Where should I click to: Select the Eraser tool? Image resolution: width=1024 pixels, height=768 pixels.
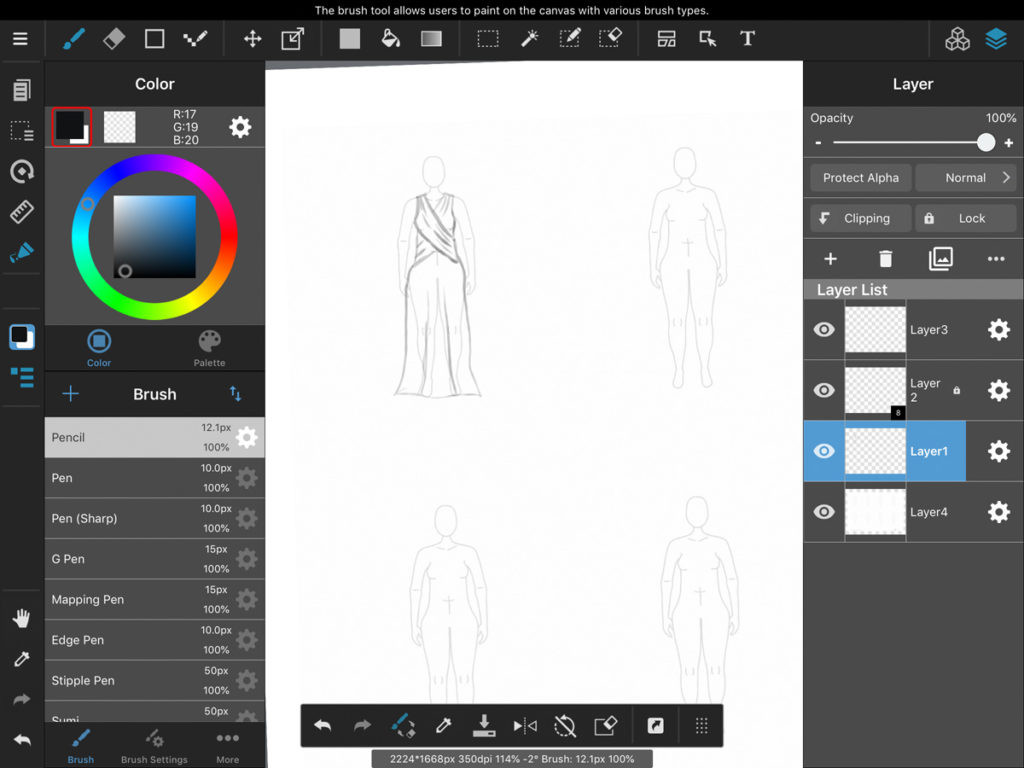[x=114, y=39]
